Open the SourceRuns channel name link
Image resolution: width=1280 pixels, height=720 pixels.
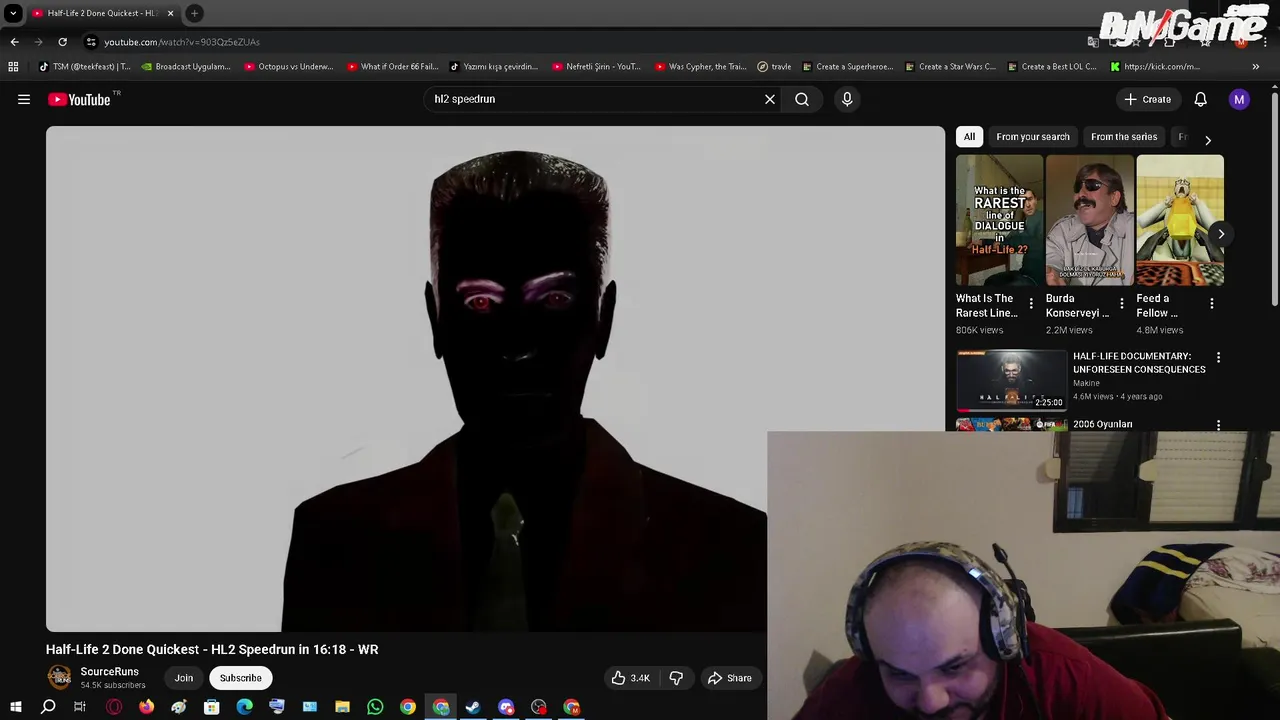pyautogui.click(x=109, y=672)
